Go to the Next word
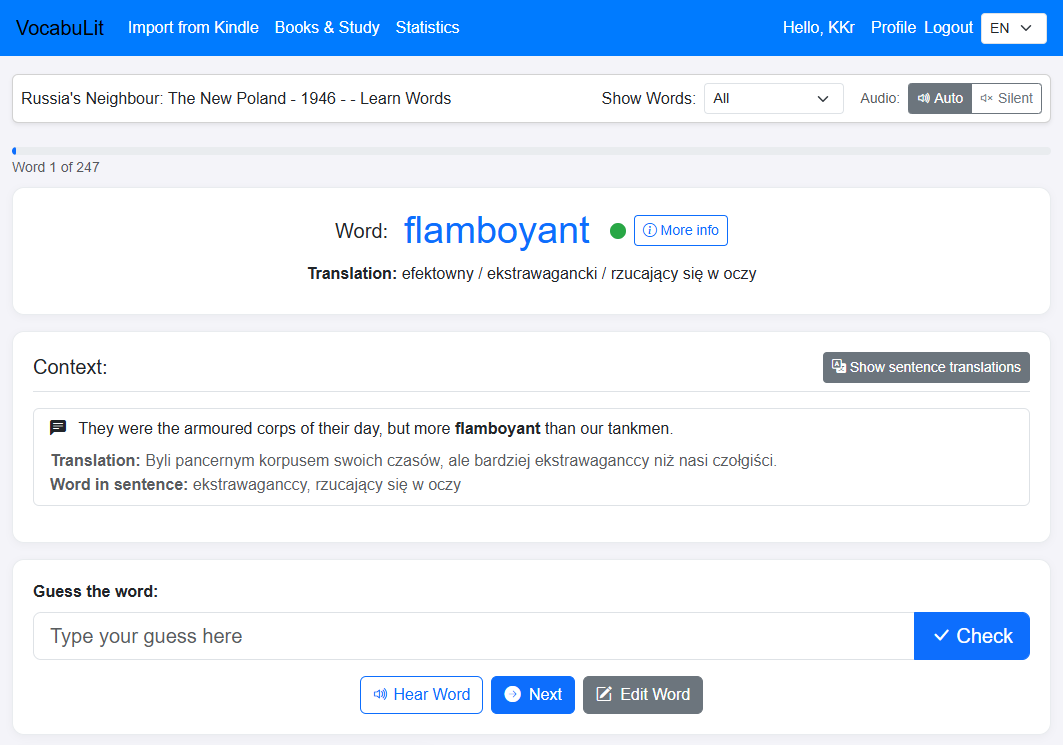 tap(533, 695)
